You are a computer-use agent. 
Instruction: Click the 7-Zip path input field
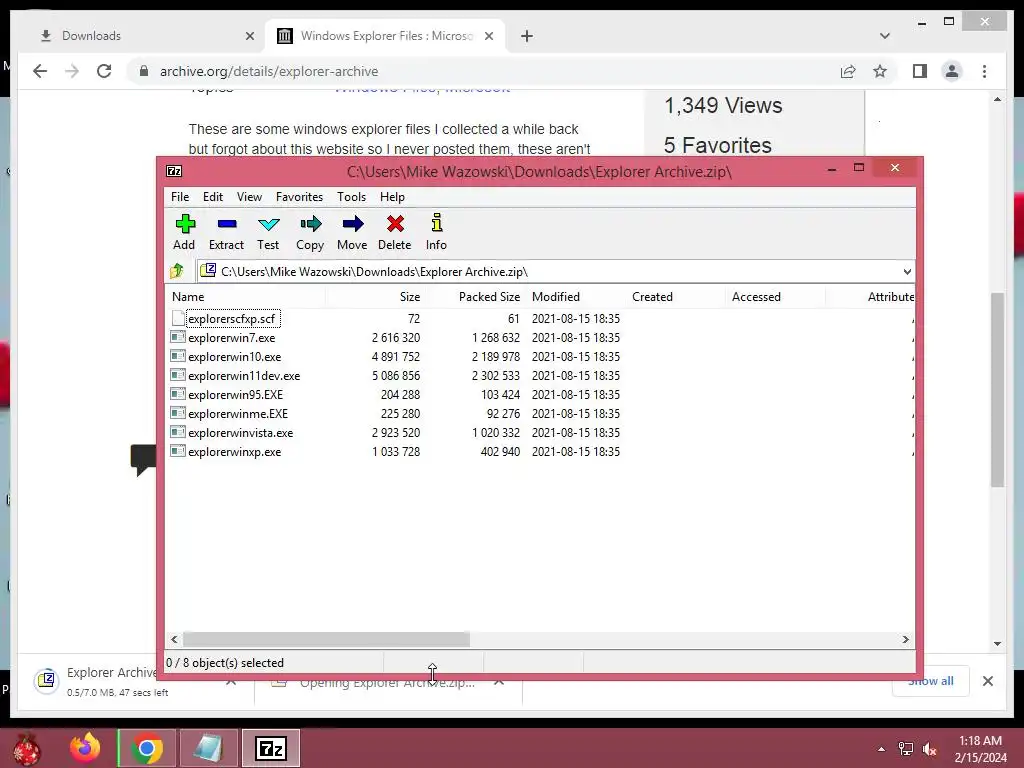(556, 272)
